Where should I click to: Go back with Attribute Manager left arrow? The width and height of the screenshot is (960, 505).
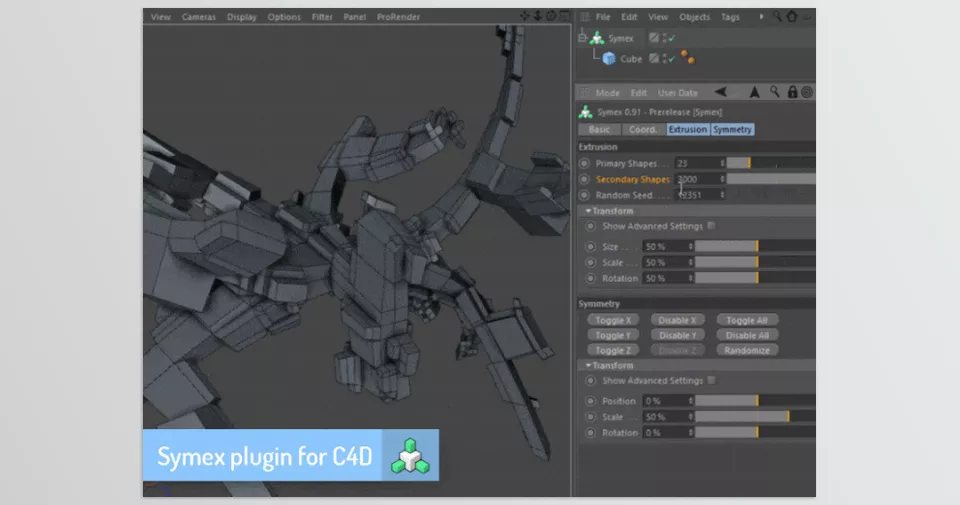tap(721, 92)
